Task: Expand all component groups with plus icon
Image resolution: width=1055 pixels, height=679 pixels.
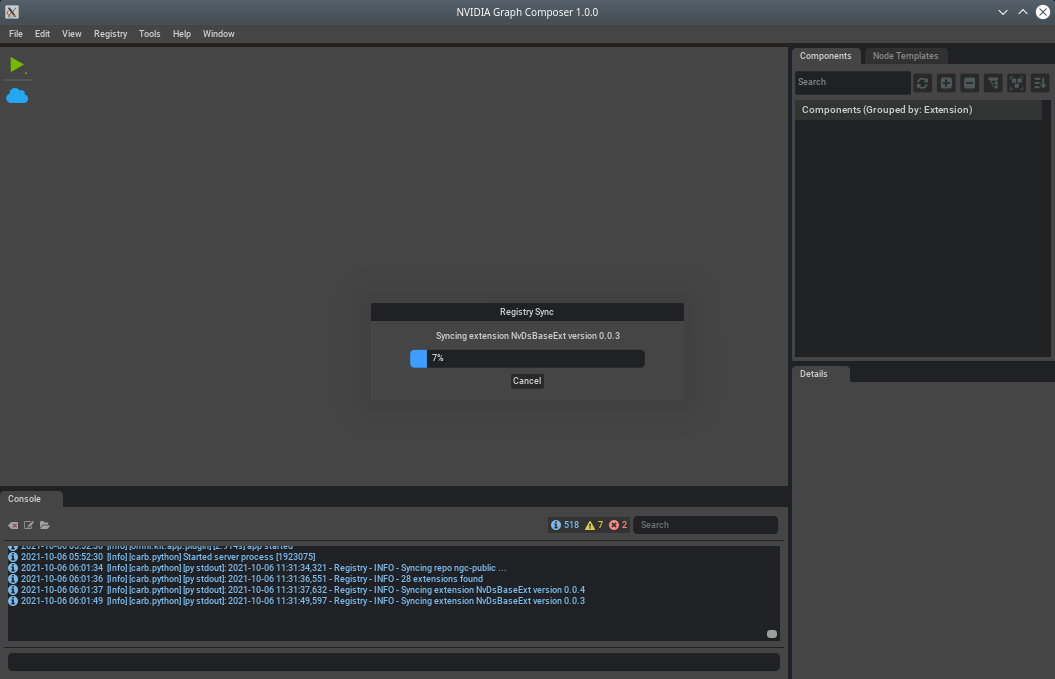Action: (946, 83)
